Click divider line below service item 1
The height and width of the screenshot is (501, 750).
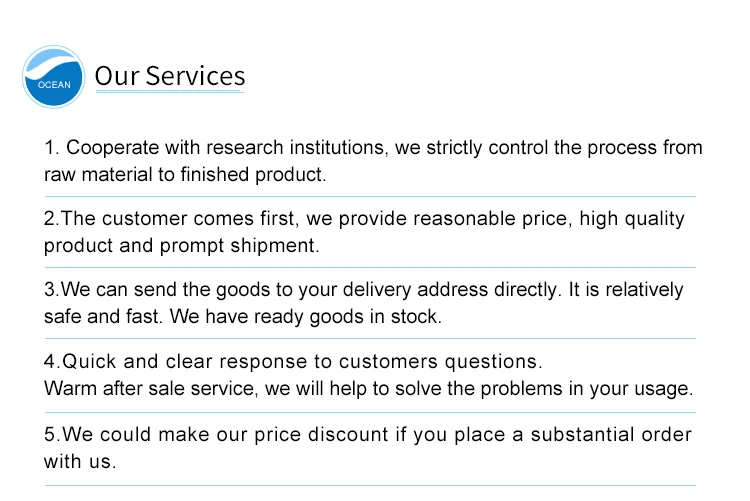369,196
